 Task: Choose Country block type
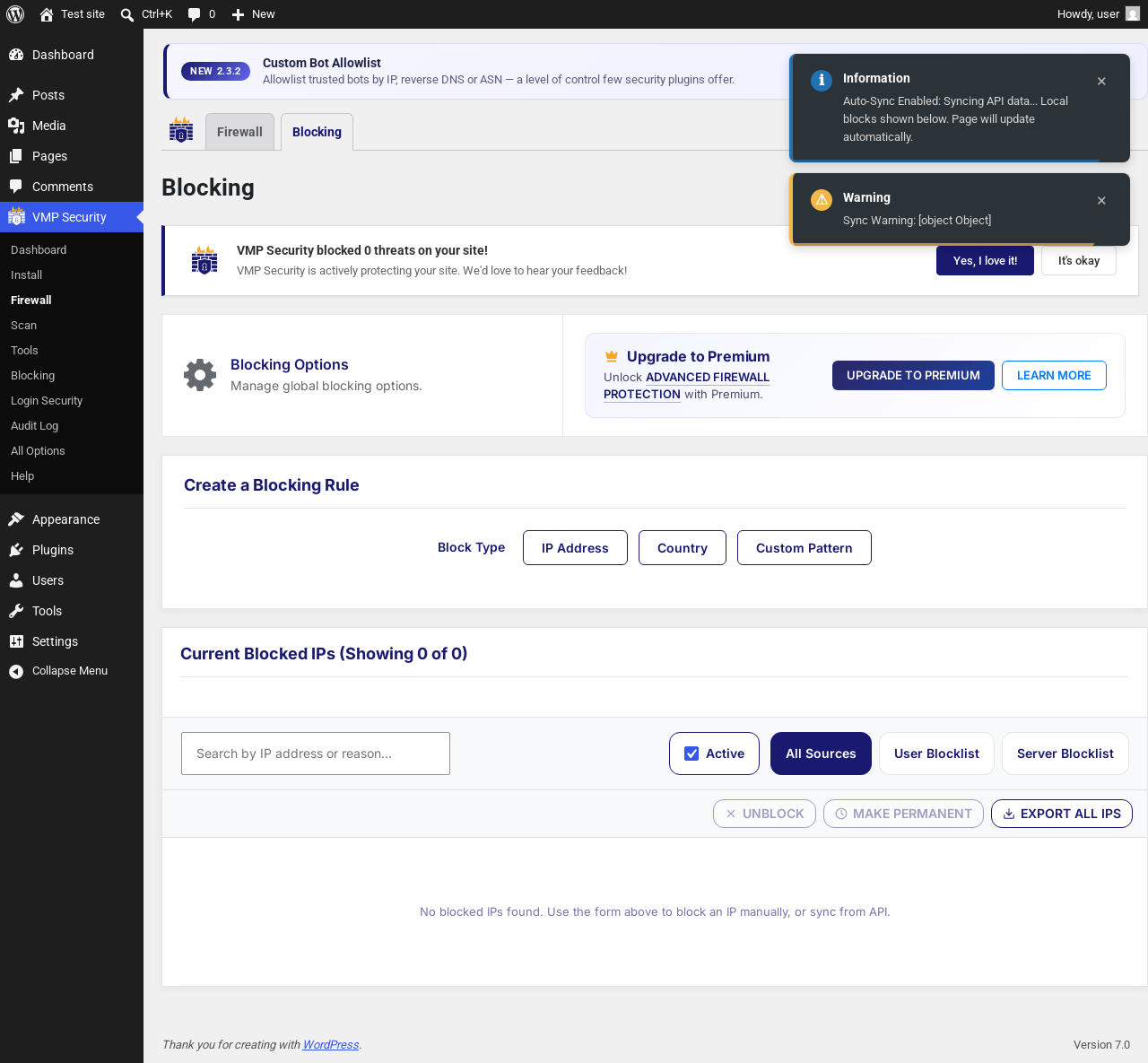pyautogui.click(x=683, y=548)
